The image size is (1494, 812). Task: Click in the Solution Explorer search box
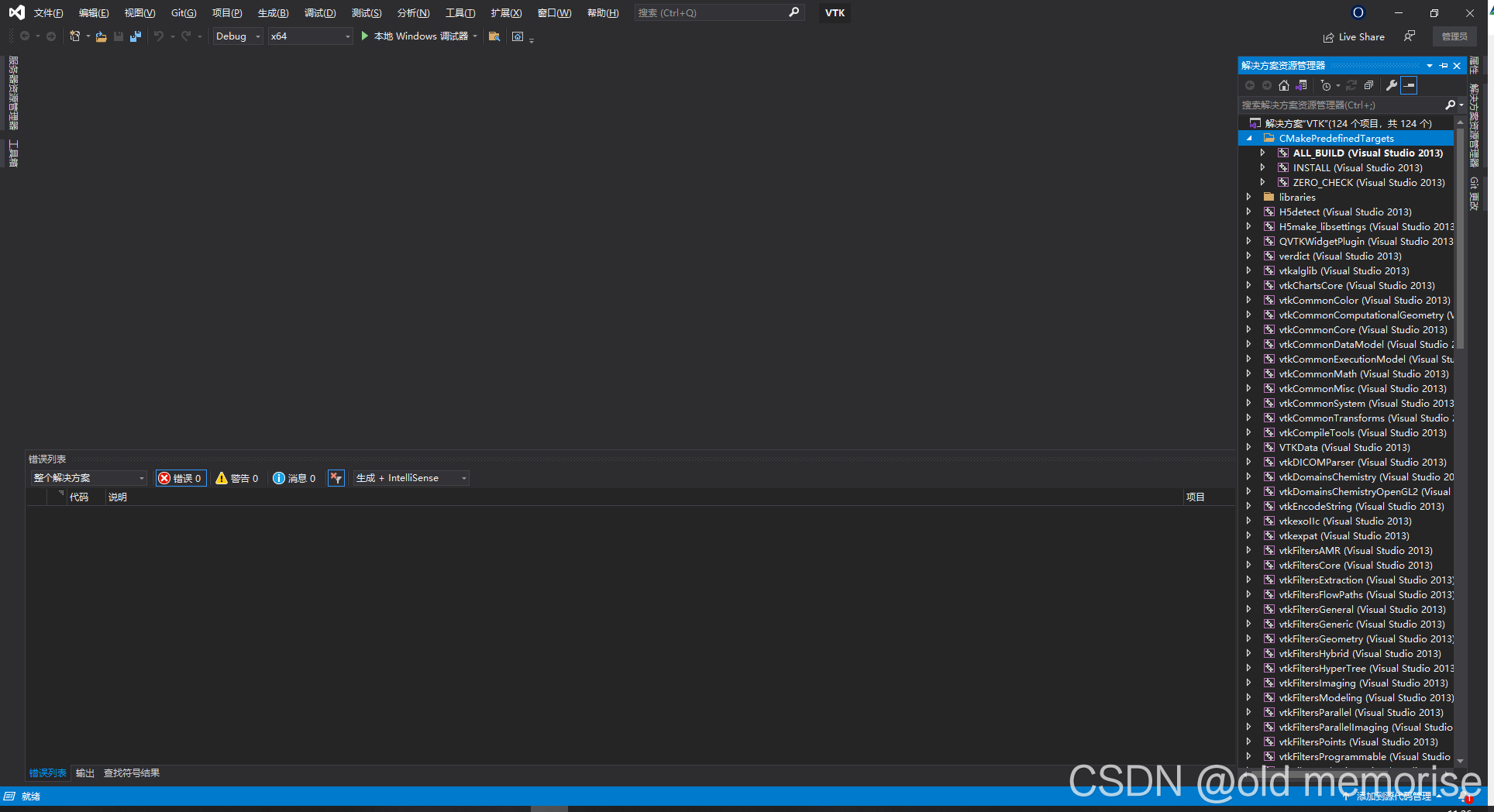coord(1341,105)
